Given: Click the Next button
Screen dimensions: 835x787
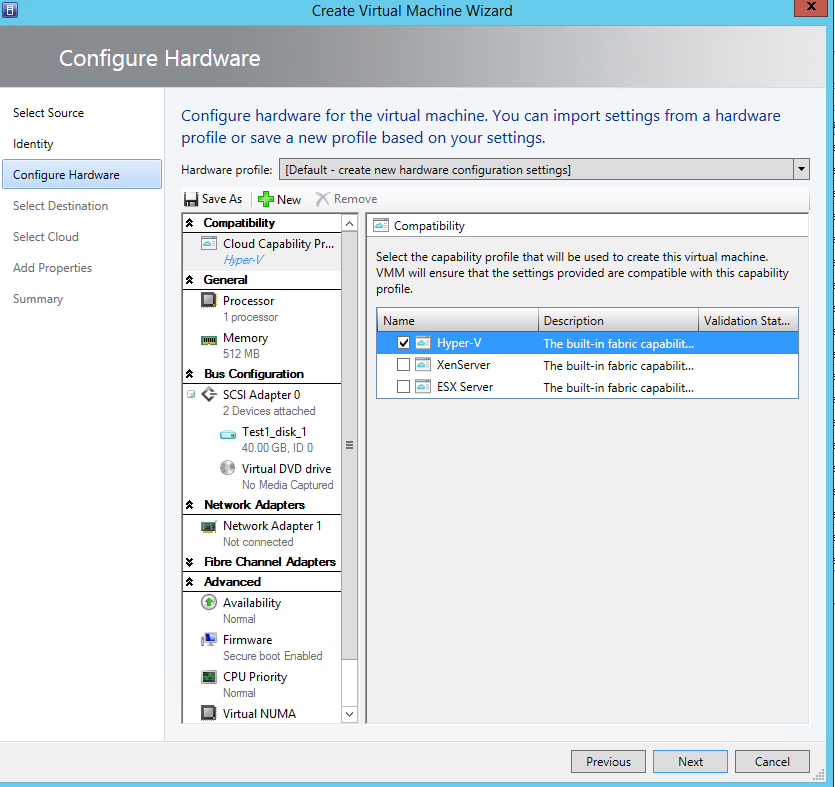Looking at the screenshot, I should click(690, 761).
